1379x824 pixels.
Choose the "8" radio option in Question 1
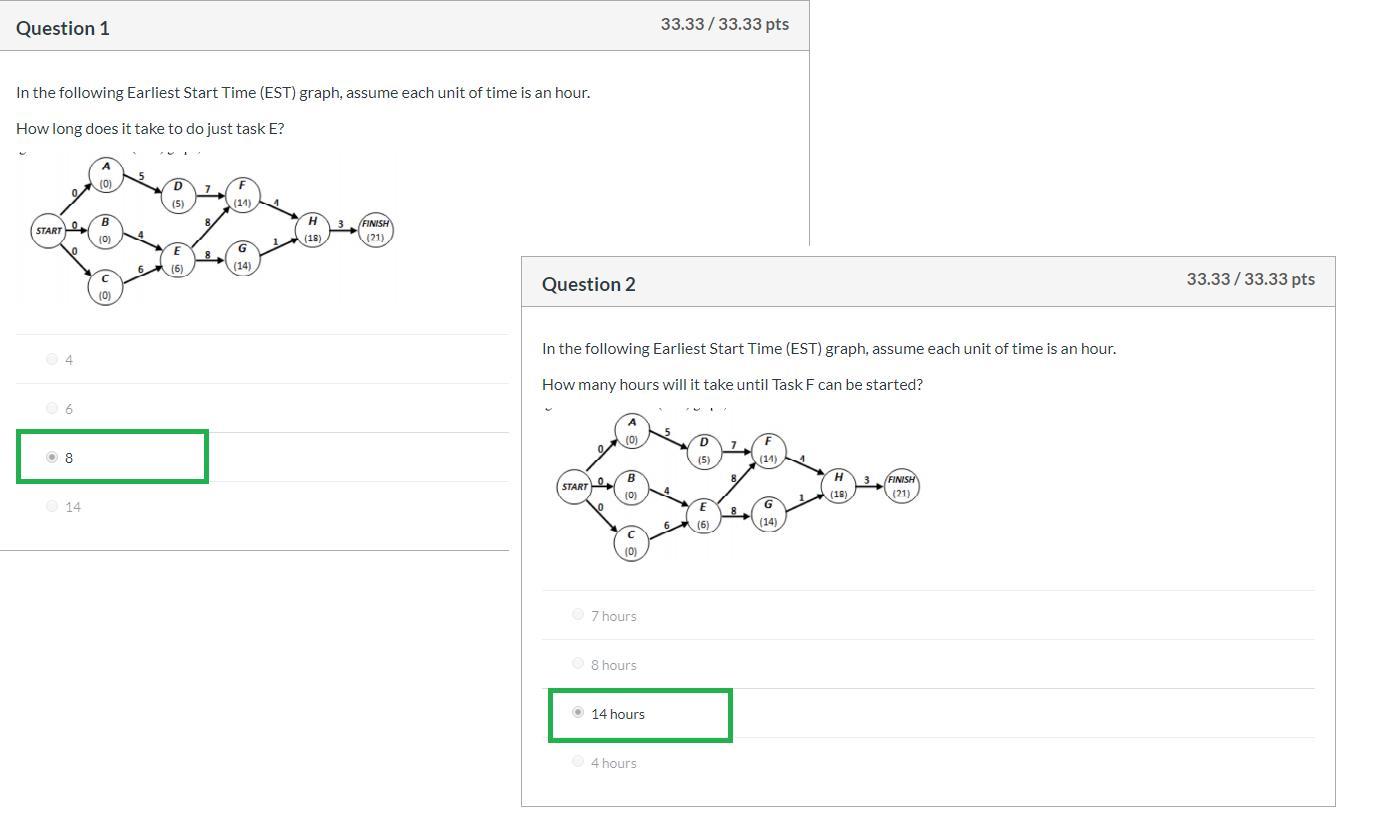52,457
